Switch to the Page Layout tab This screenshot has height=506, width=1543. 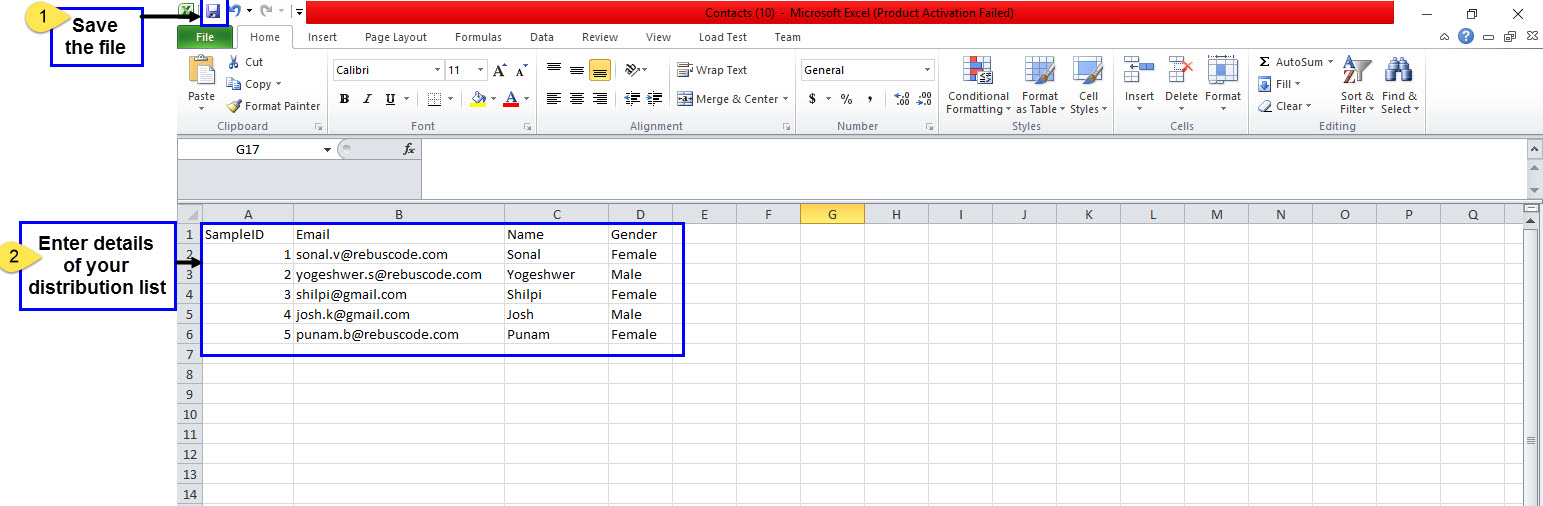click(396, 37)
